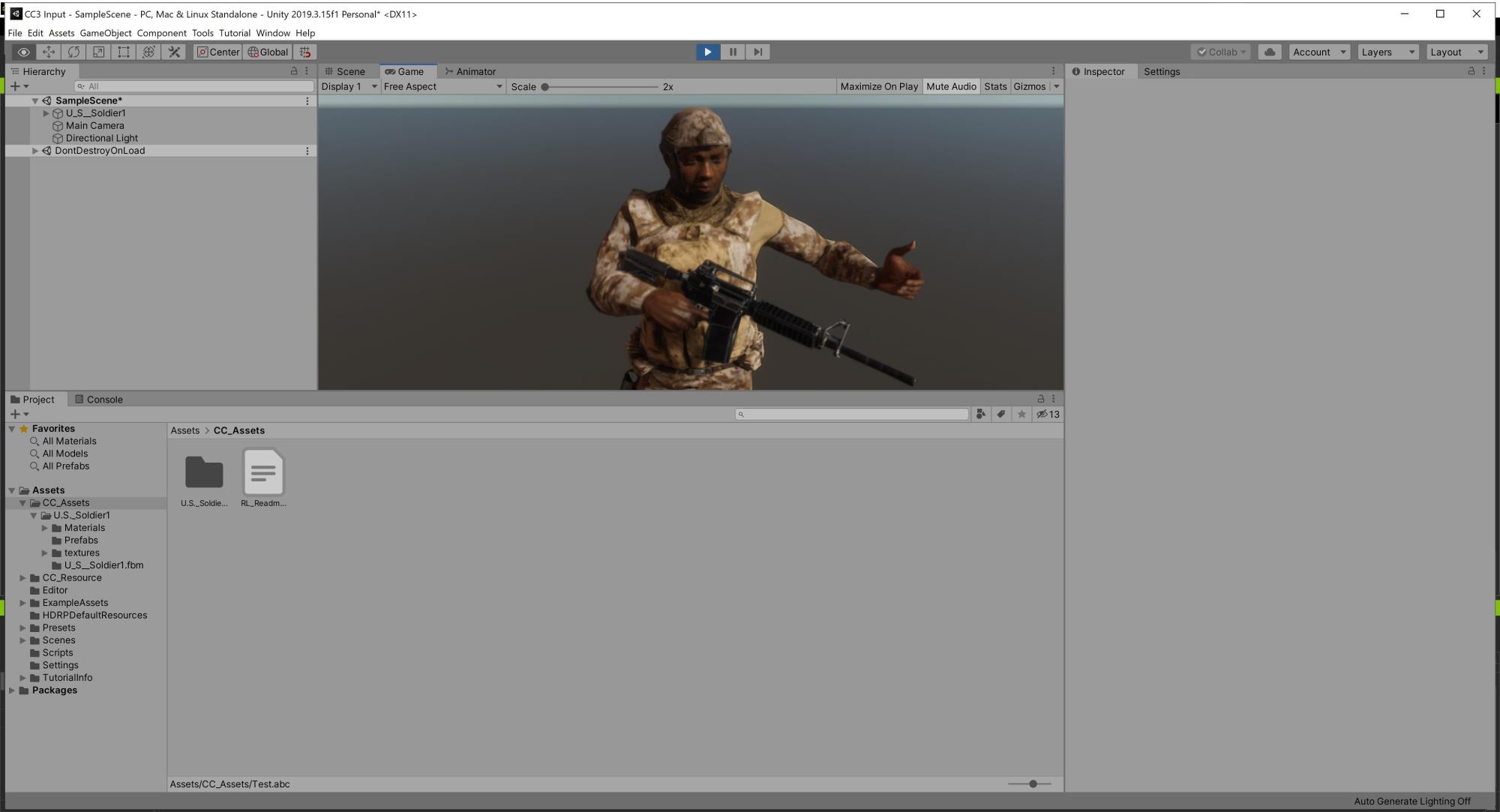1500x812 pixels.
Task: Toggle Mute Audio in Game view
Action: point(951,86)
